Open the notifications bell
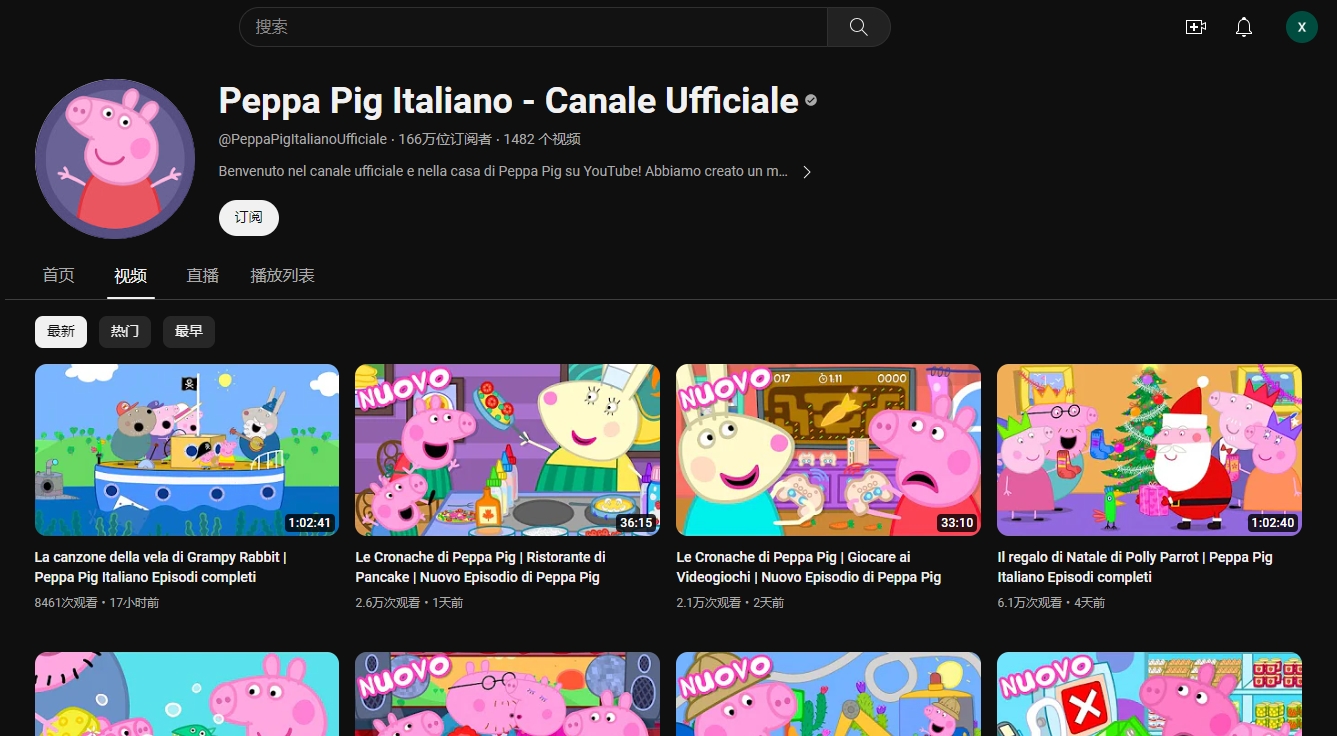Image resolution: width=1337 pixels, height=736 pixels. pyautogui.click(x=1243, y=27)
